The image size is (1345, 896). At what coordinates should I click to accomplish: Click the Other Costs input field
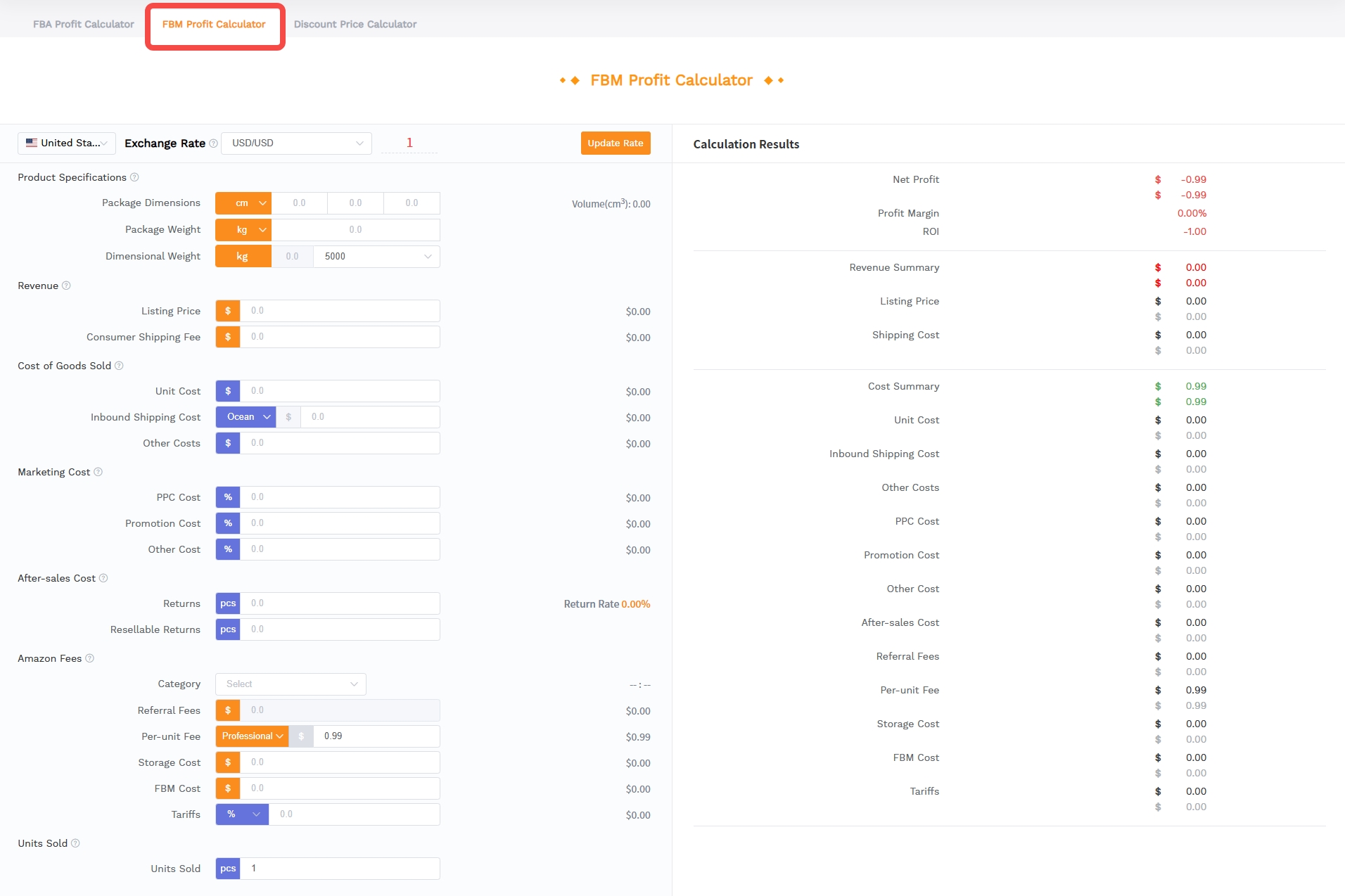[x=340, y=443]
